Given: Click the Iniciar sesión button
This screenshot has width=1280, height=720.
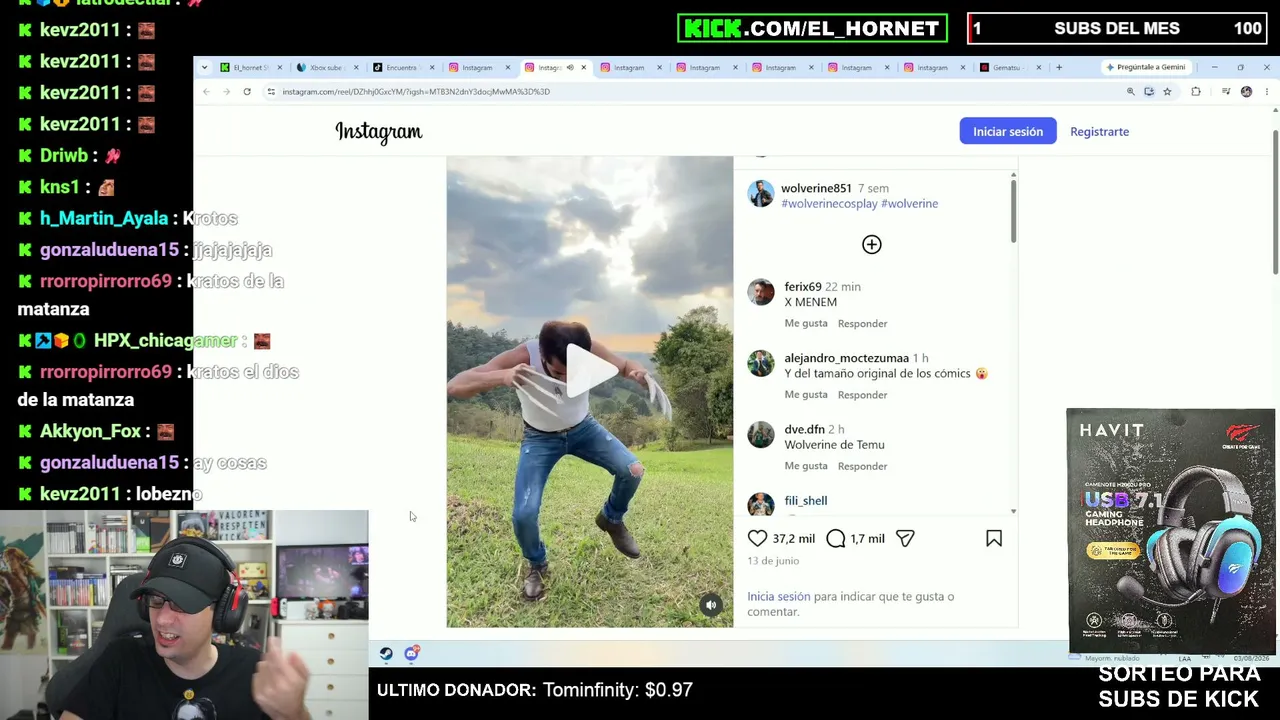Looking at the screenshot, I should pos(1008,131).
